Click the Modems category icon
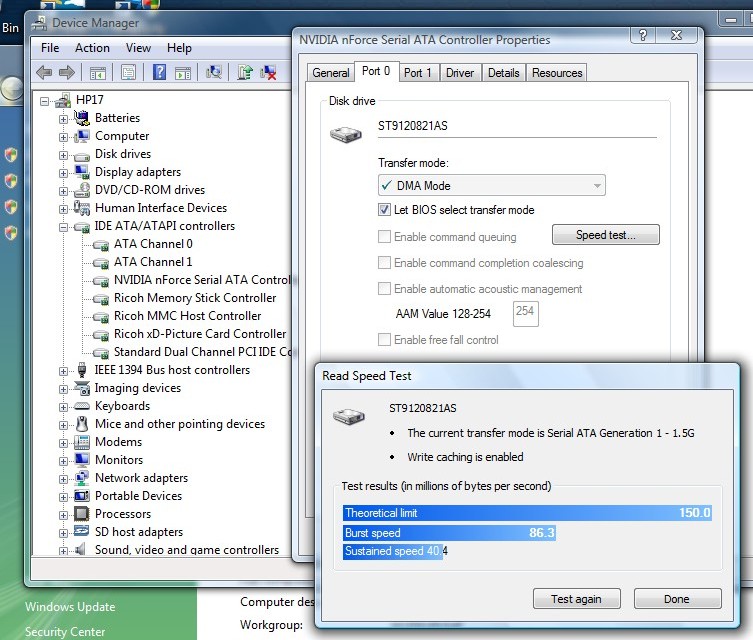The width and height of the screenshot is (753, 640). coord(82,442)
